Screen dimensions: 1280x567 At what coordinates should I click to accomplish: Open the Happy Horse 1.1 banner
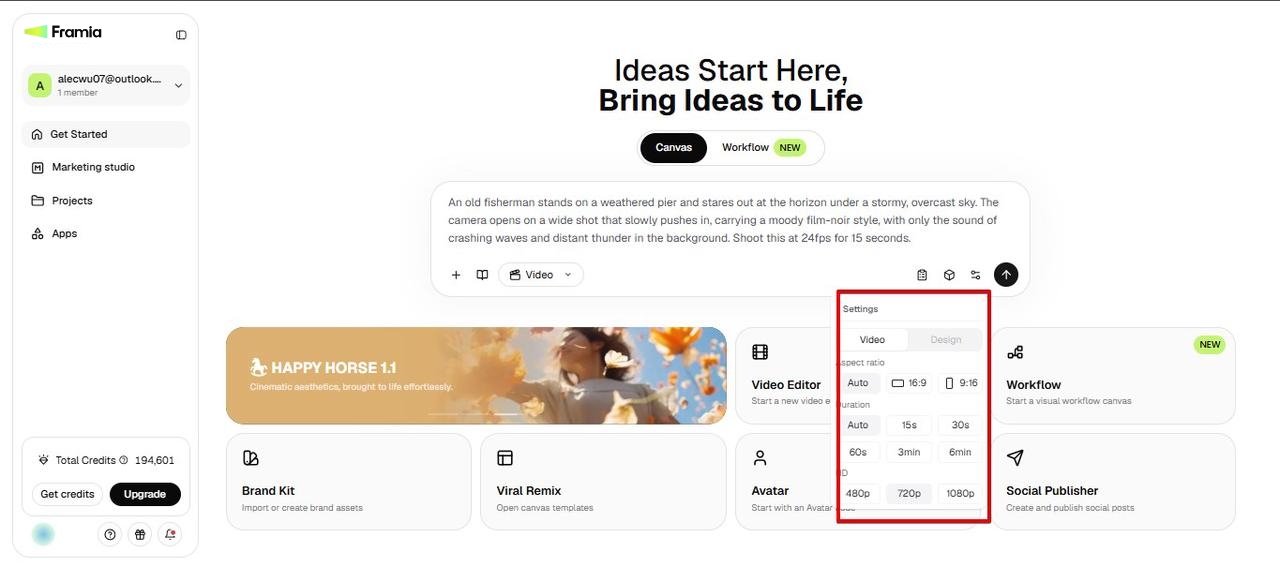[476, 376]
